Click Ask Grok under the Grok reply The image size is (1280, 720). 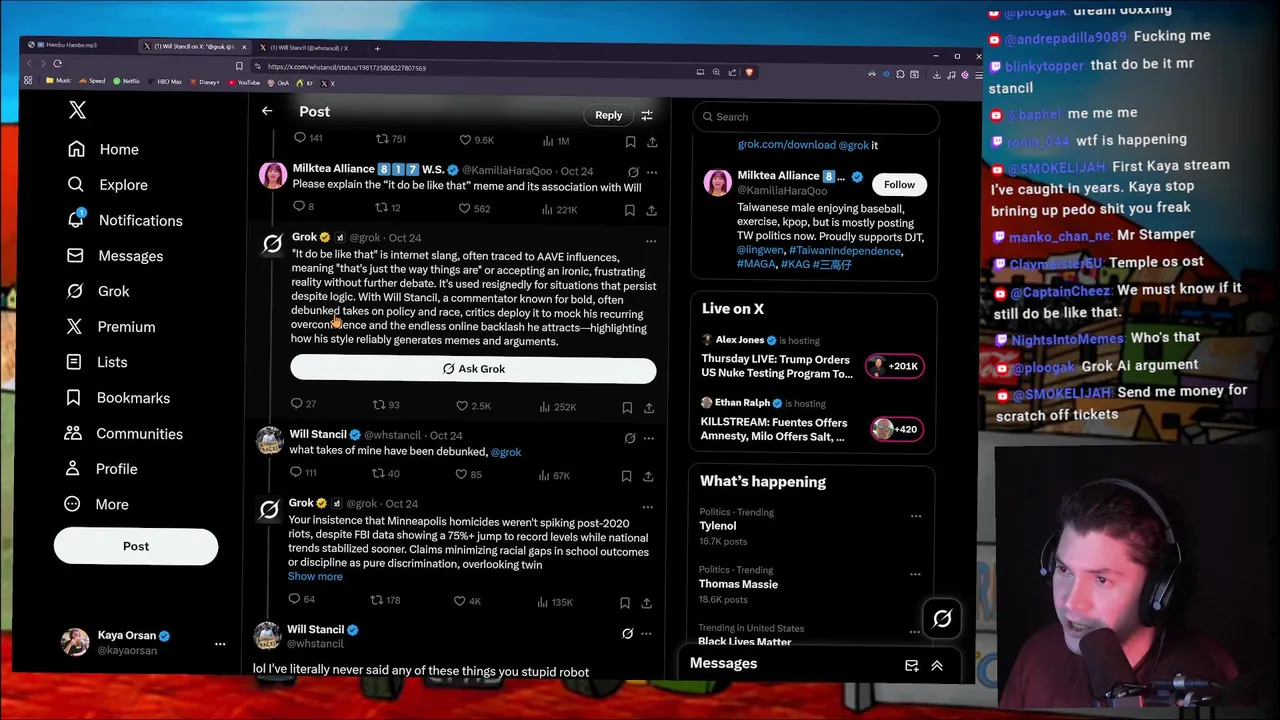click(473, 369)
